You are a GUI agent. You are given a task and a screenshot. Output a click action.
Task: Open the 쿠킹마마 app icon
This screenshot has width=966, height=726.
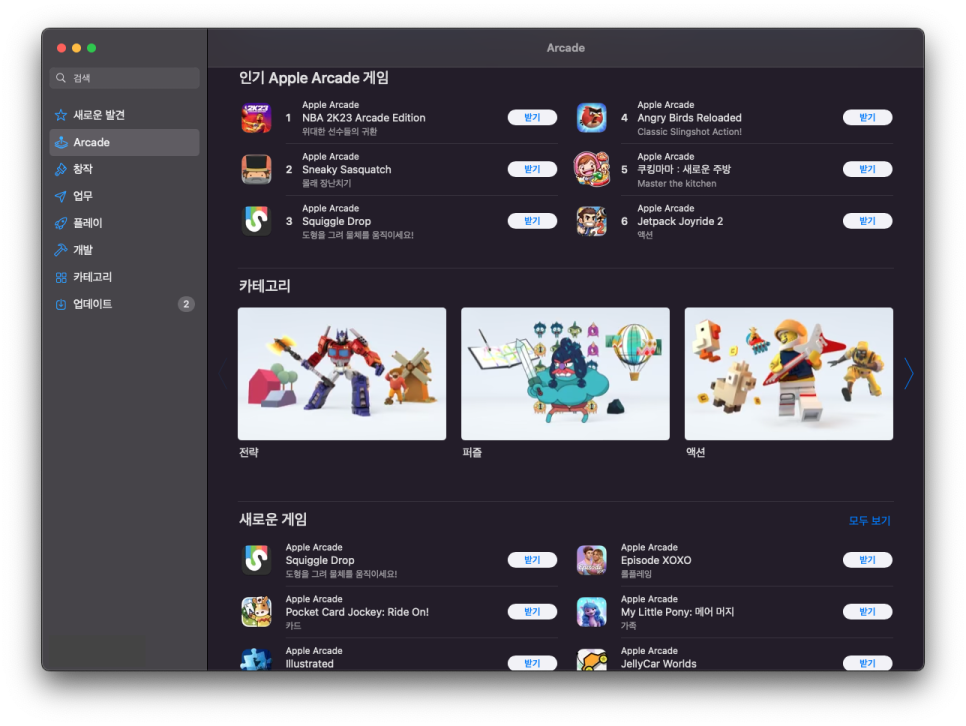591,169
